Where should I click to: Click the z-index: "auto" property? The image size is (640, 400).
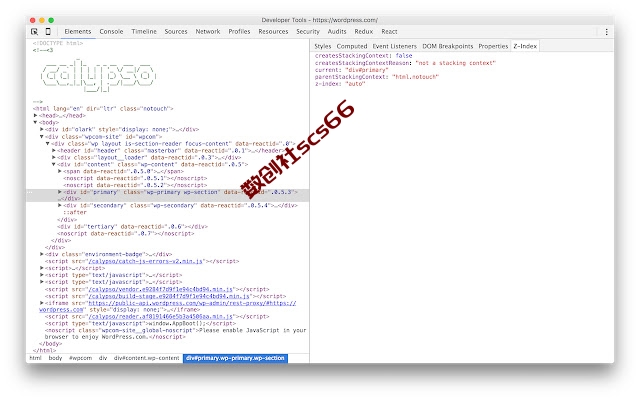[x=340, y=84]
